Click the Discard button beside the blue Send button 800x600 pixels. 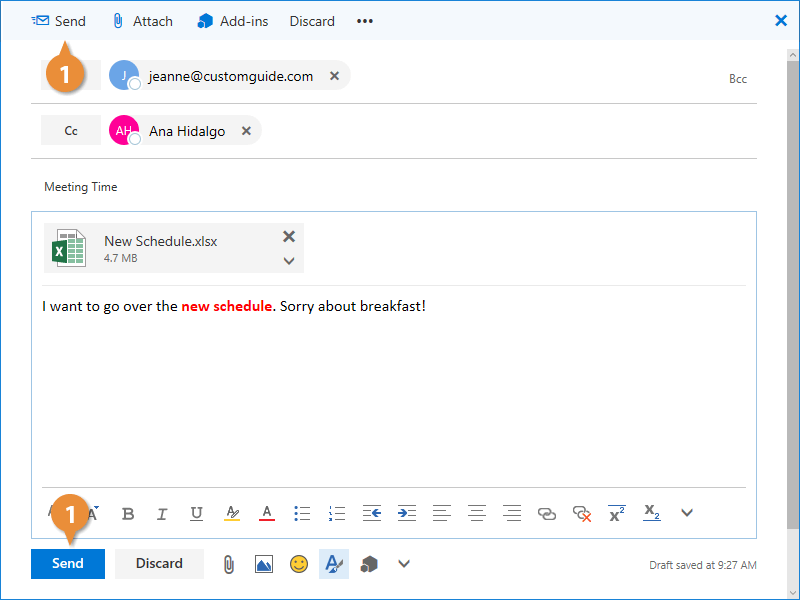tap(159, 563)
